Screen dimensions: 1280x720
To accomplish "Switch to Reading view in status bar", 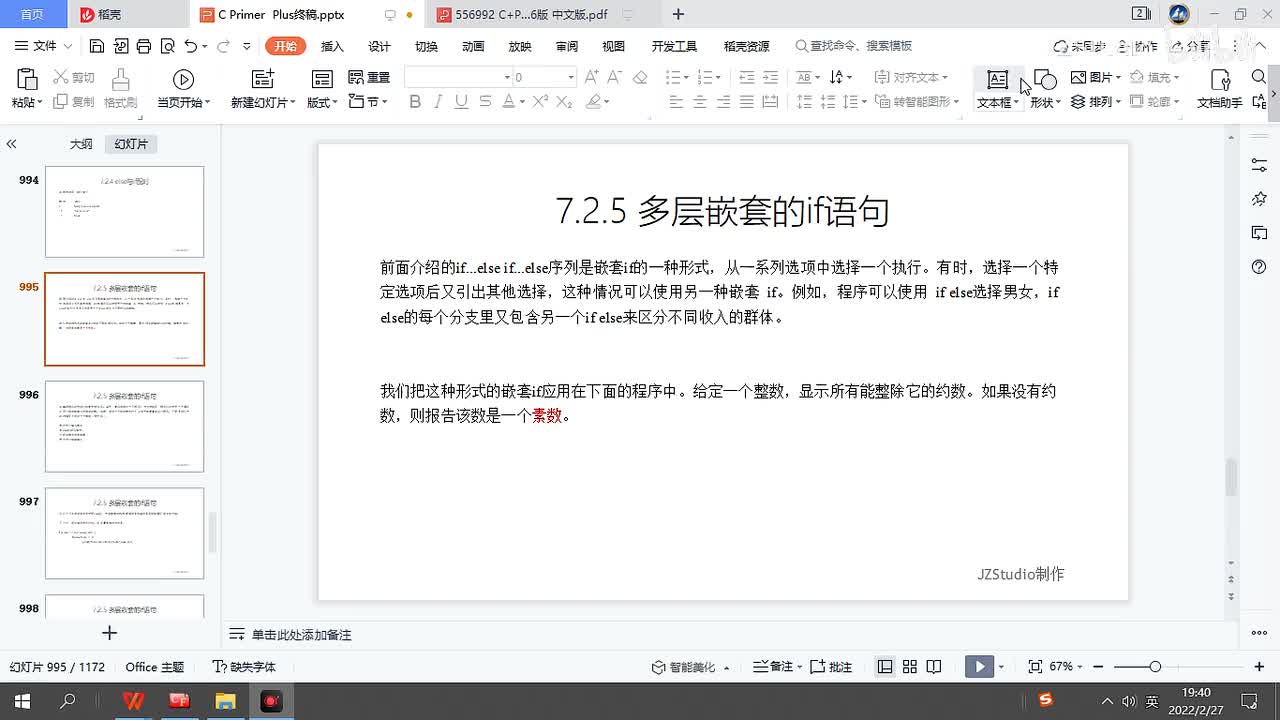I will click(x=934, y=667).
